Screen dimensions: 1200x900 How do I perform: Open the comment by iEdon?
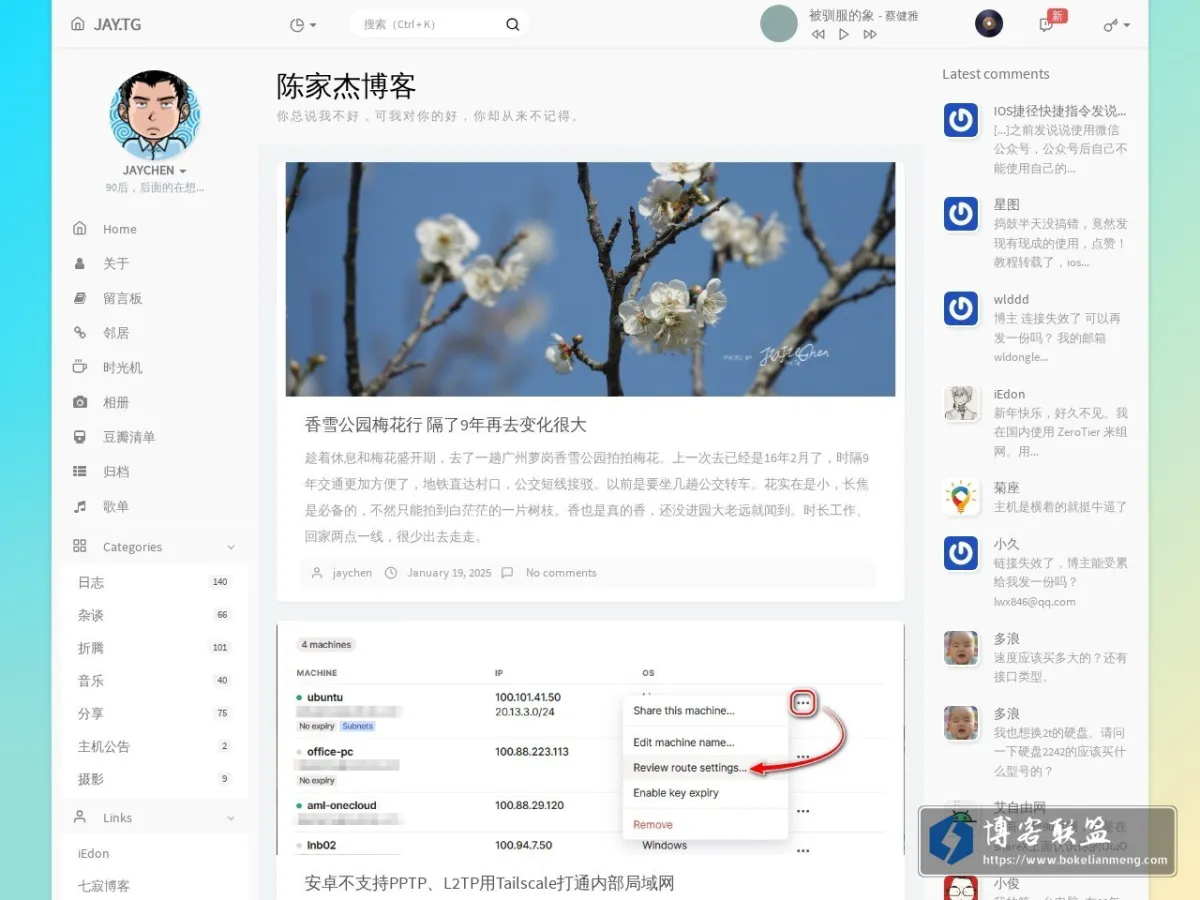click(1009, 395)
